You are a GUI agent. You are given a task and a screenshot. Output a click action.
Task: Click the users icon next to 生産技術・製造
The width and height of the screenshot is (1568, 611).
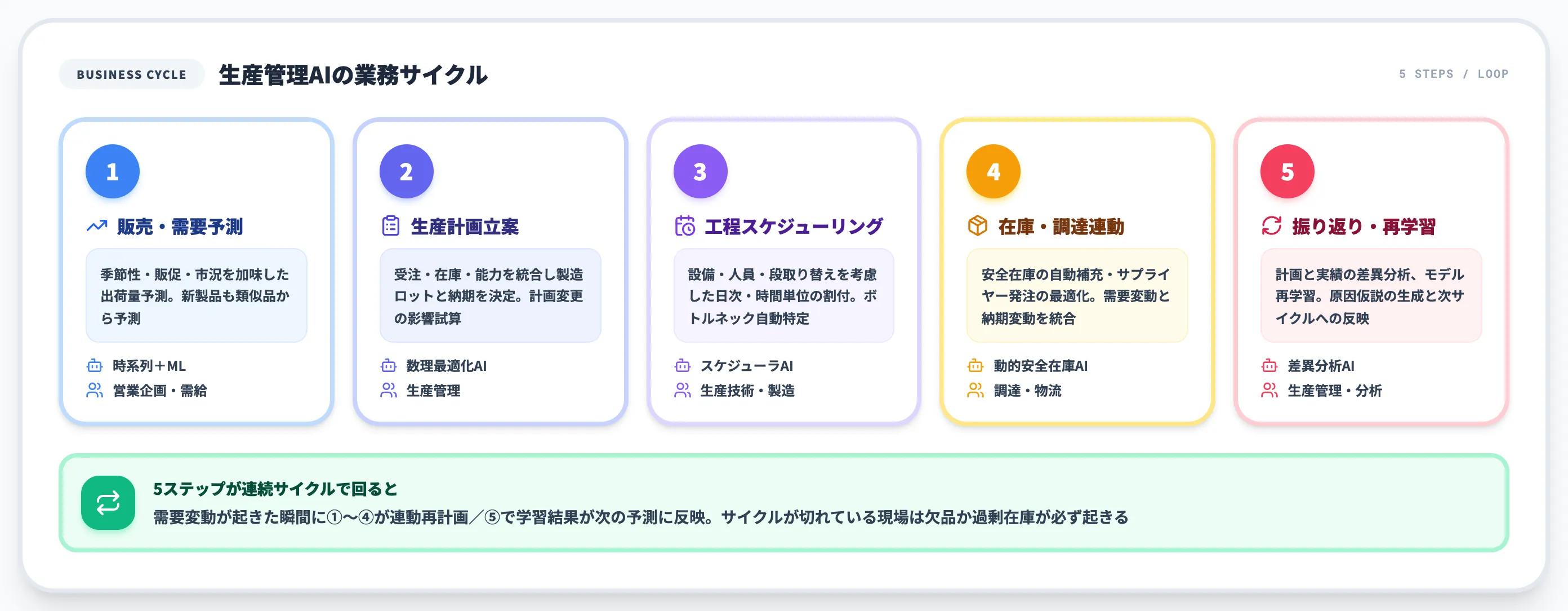[x=683, y=391]
